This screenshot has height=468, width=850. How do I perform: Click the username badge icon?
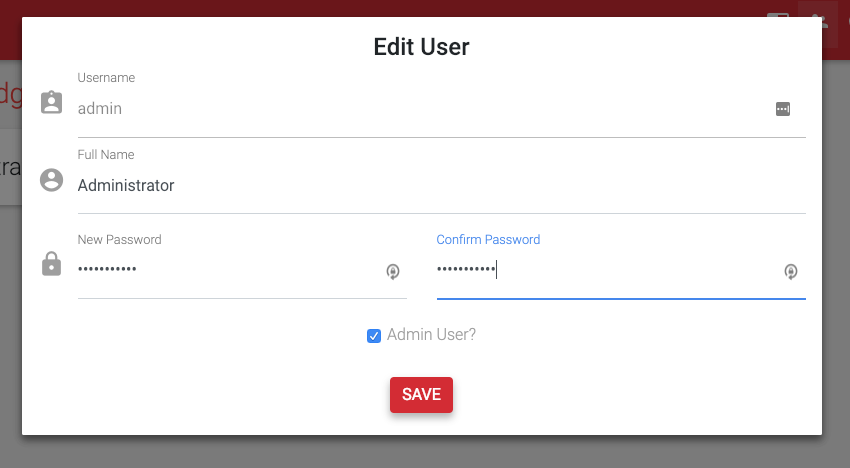51,102
